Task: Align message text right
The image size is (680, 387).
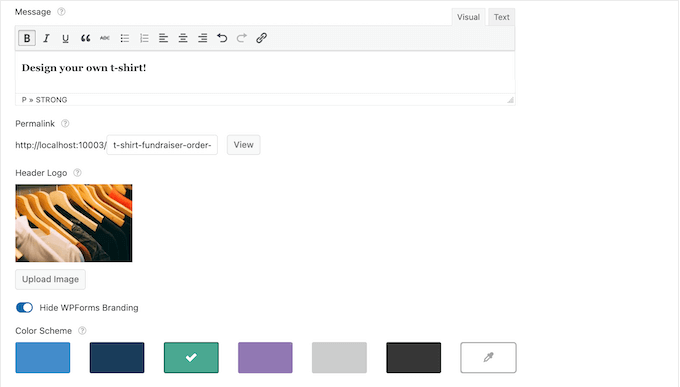Action: point(203,38)
